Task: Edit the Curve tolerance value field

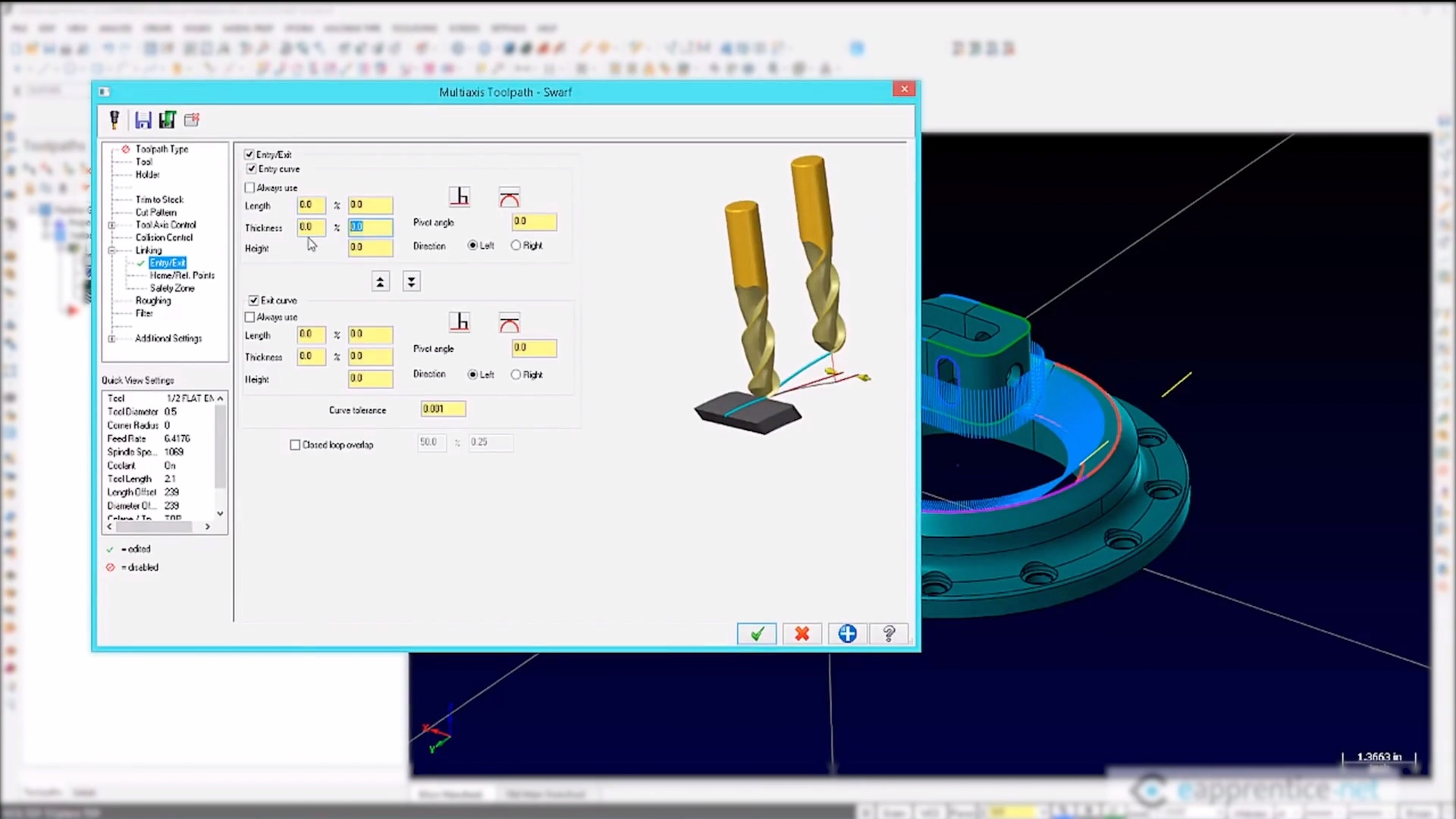Action: click(443, 409)
